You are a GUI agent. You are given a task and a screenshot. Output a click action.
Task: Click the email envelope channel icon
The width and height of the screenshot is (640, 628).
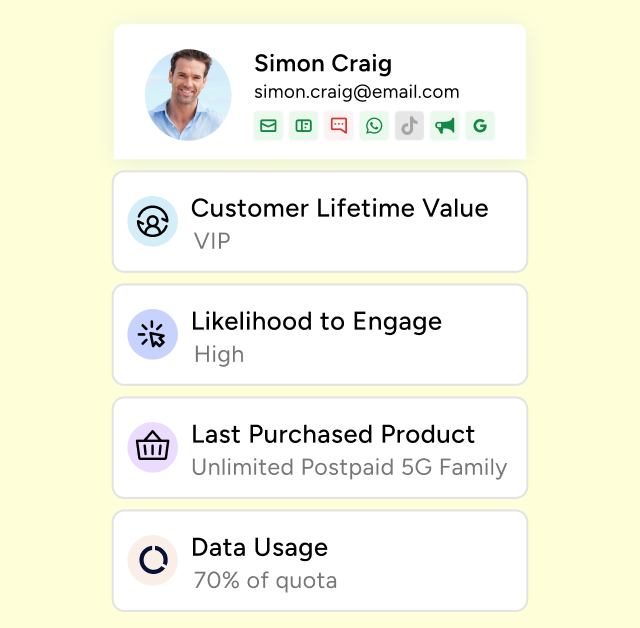[x=268, y=126]
